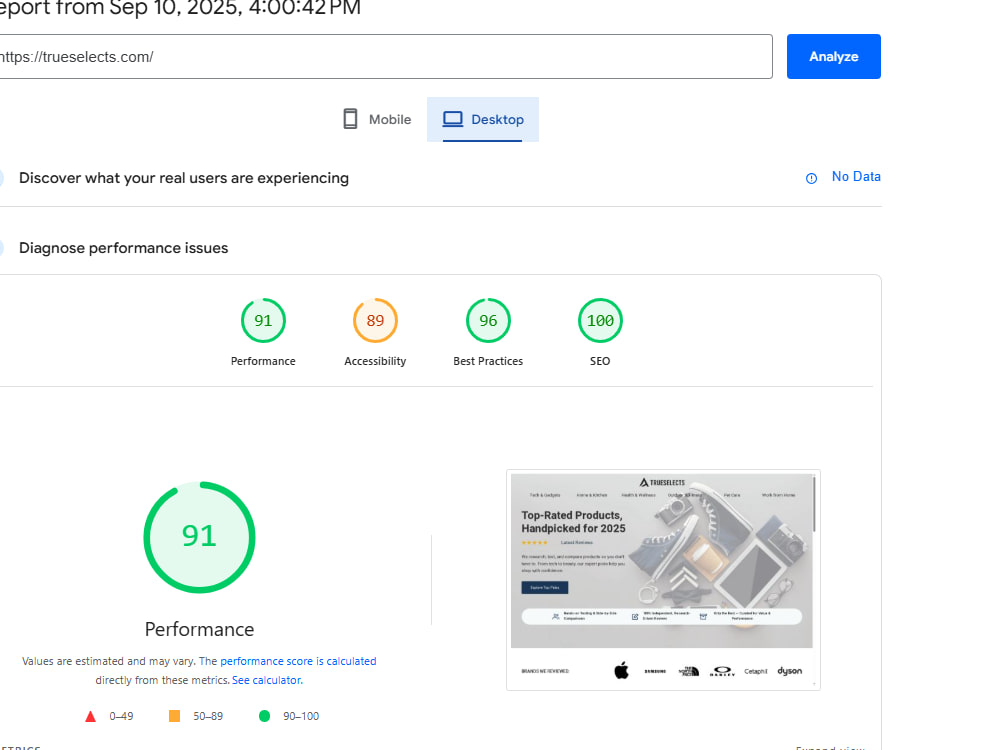This screenshot has width=1000, height=750.
Task: Click the No Data info icon
Action: pyautogui.click(x=811, y=179)
